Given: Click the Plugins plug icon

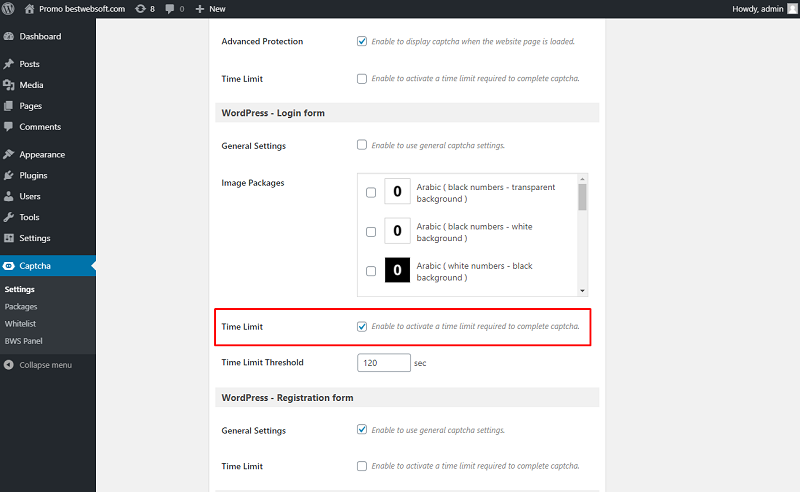Looking at the screenshot, I should [9, 175].
